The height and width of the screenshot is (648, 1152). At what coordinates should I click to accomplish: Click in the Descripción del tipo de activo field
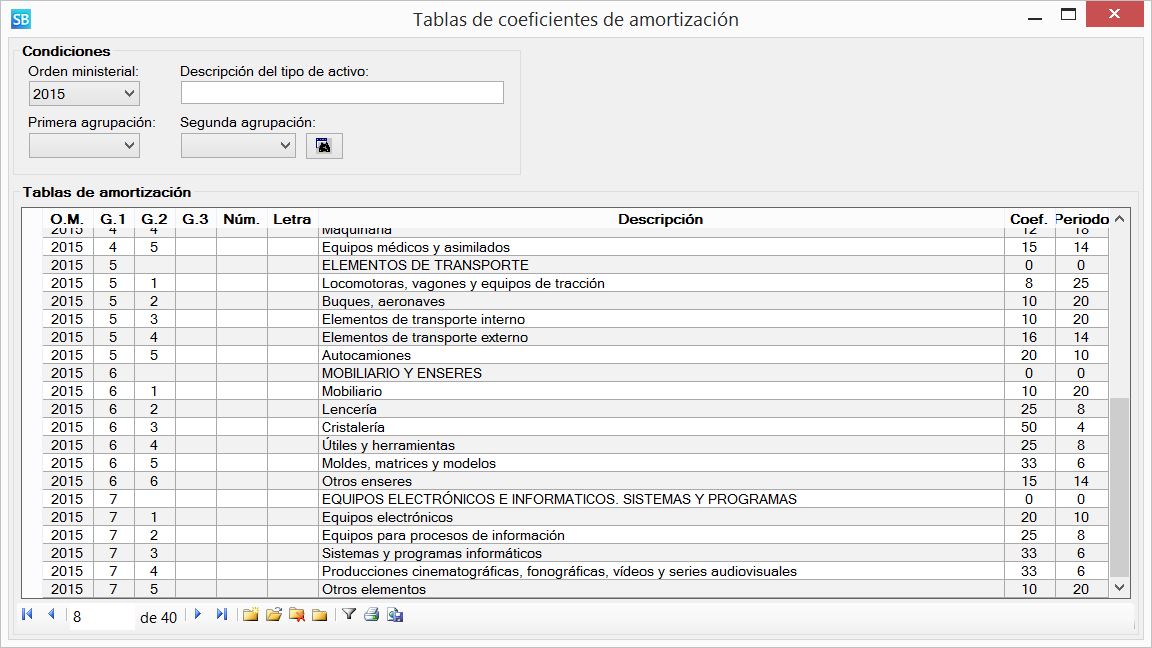342,93
